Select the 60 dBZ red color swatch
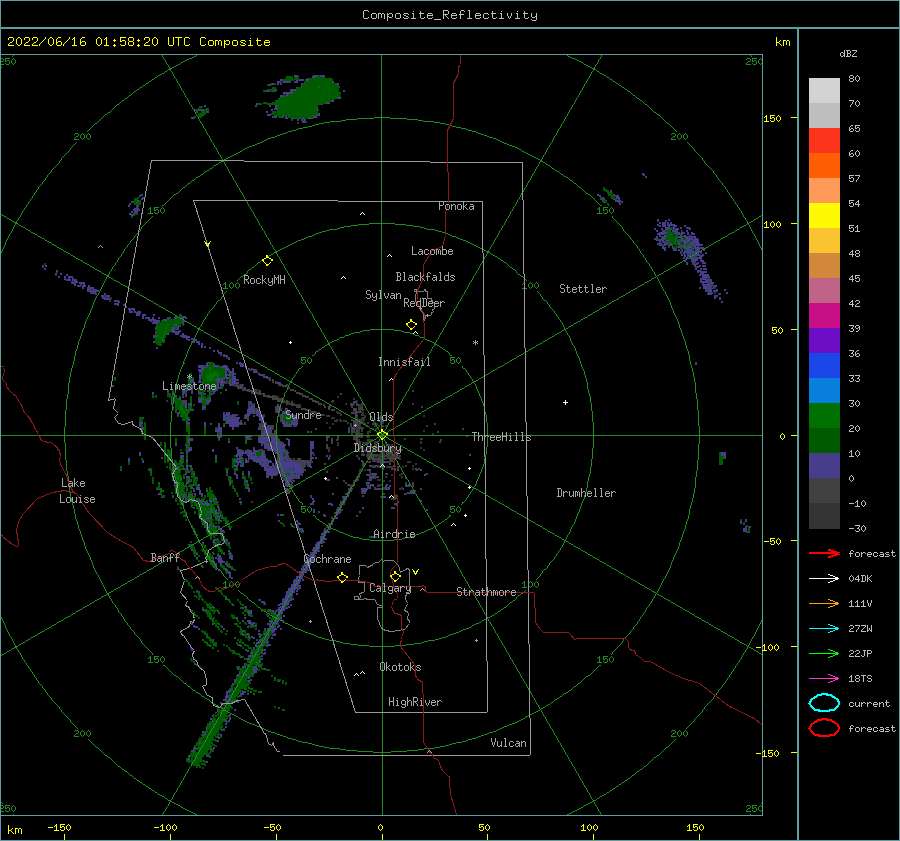The width and height of the screenshot is (900, 841). [x=824, y=141]
